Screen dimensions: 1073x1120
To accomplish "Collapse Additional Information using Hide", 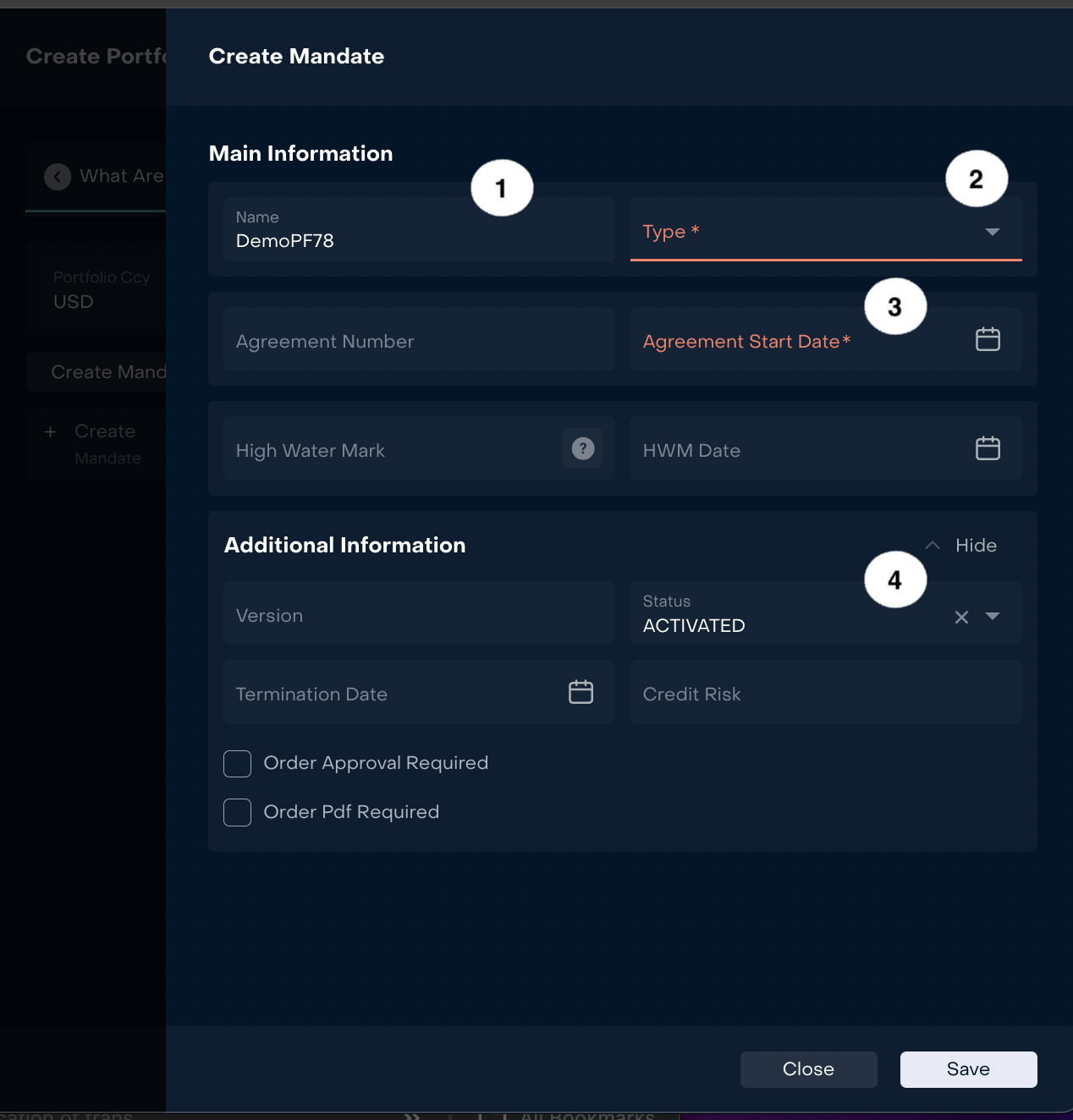I will pos(976,546).
